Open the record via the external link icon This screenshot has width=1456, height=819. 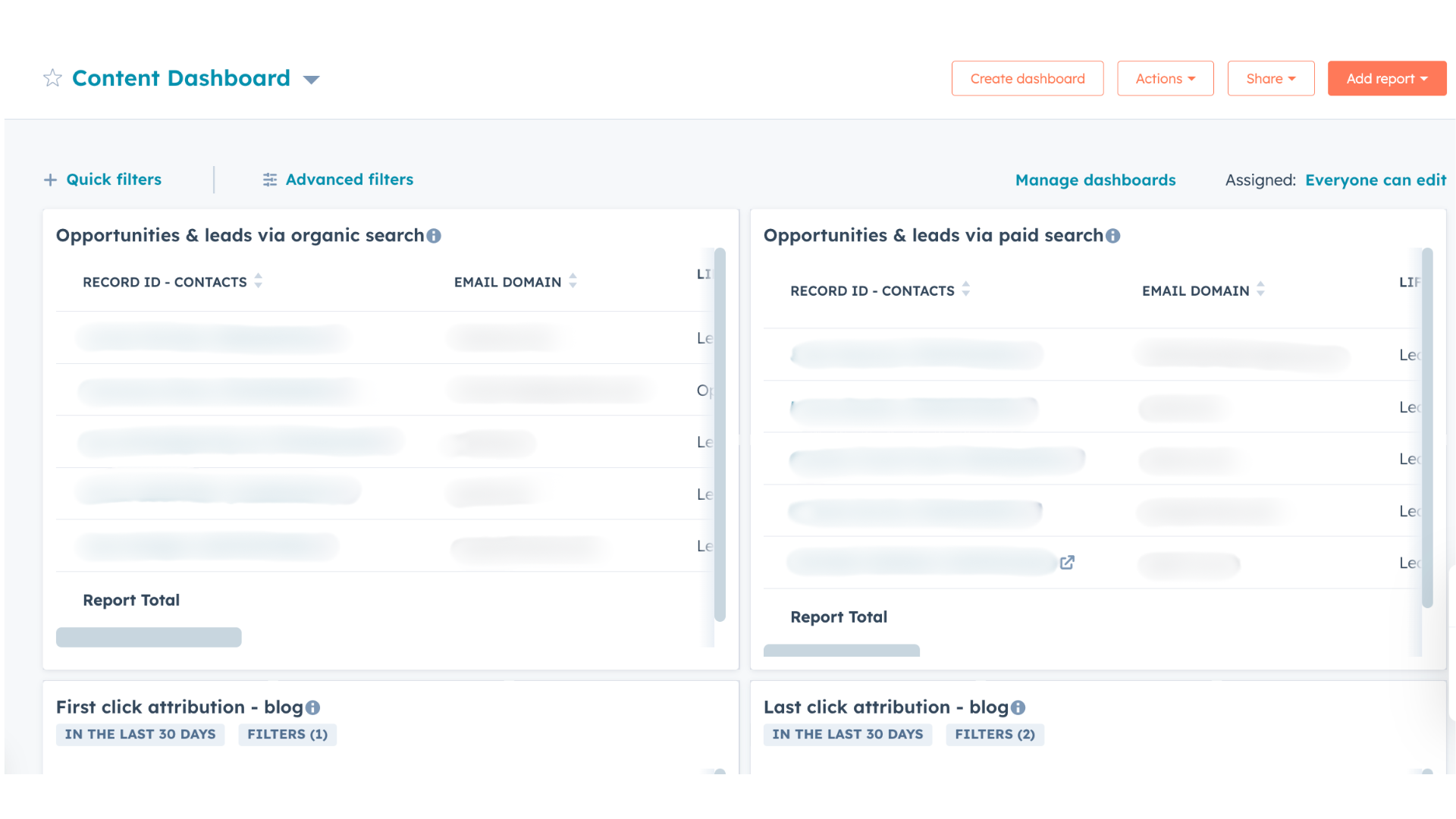(x=1068, y=563)
